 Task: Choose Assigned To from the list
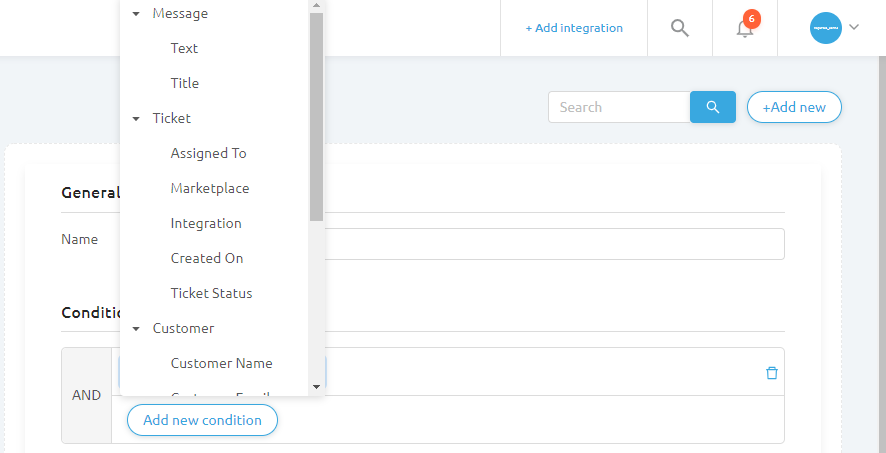[208, 153]
